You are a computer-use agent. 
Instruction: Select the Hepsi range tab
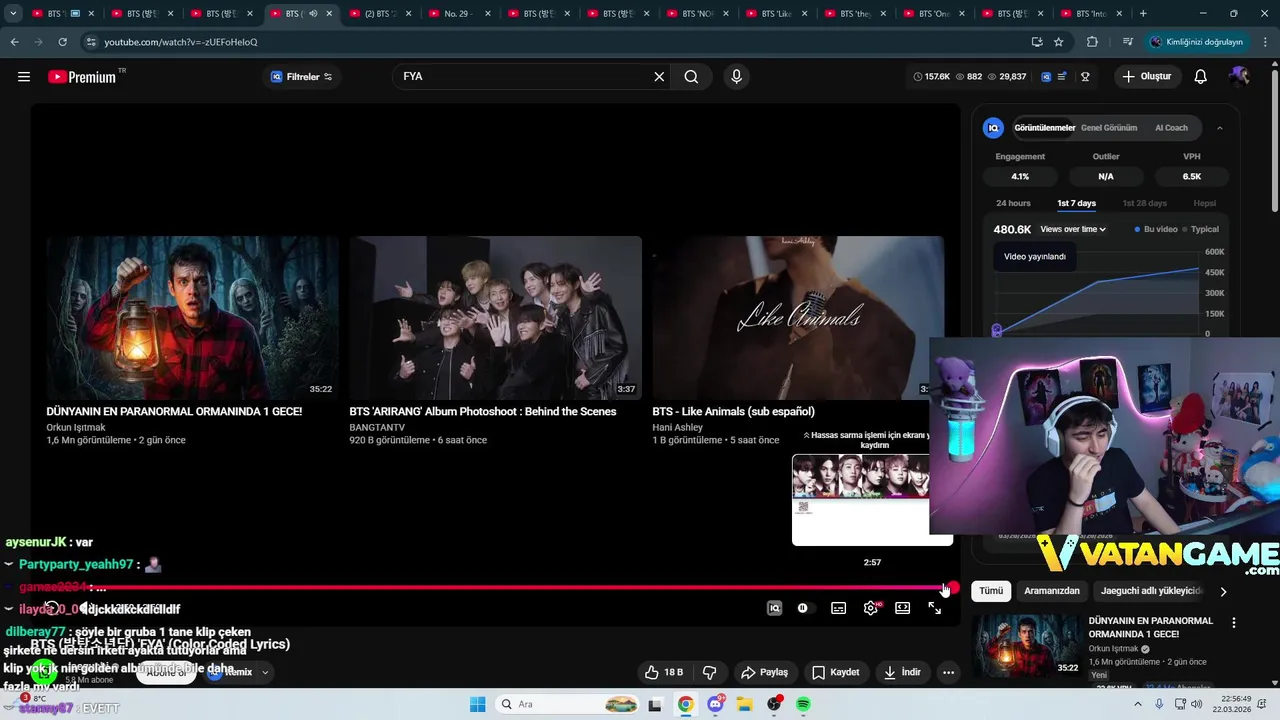[1205, 203]
